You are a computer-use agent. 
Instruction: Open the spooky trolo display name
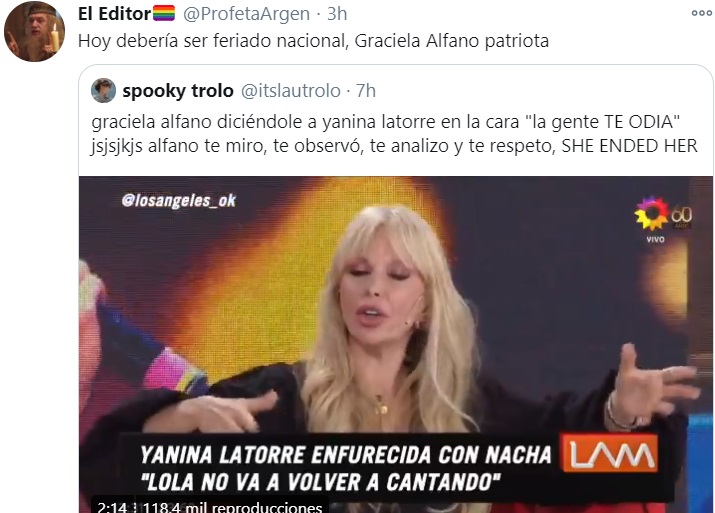click(x=178, y=91)
